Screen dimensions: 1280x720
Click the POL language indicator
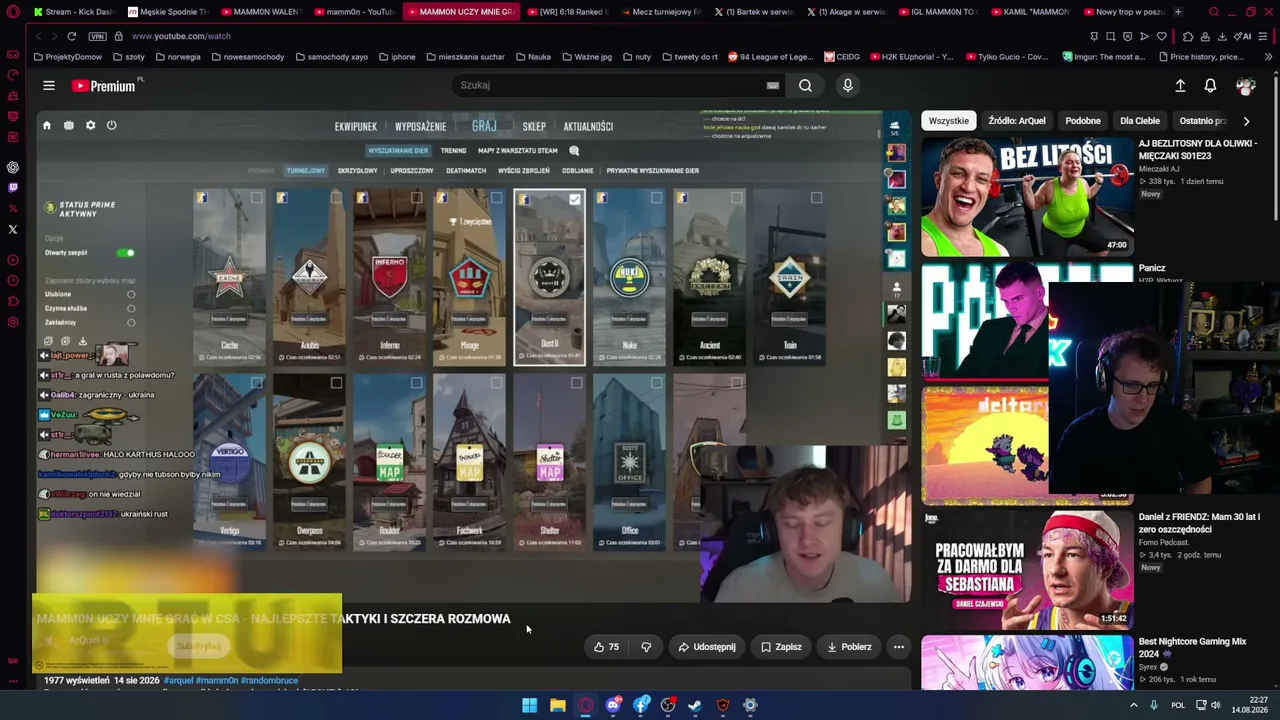pyautogui.click(x=1178, y=705)
